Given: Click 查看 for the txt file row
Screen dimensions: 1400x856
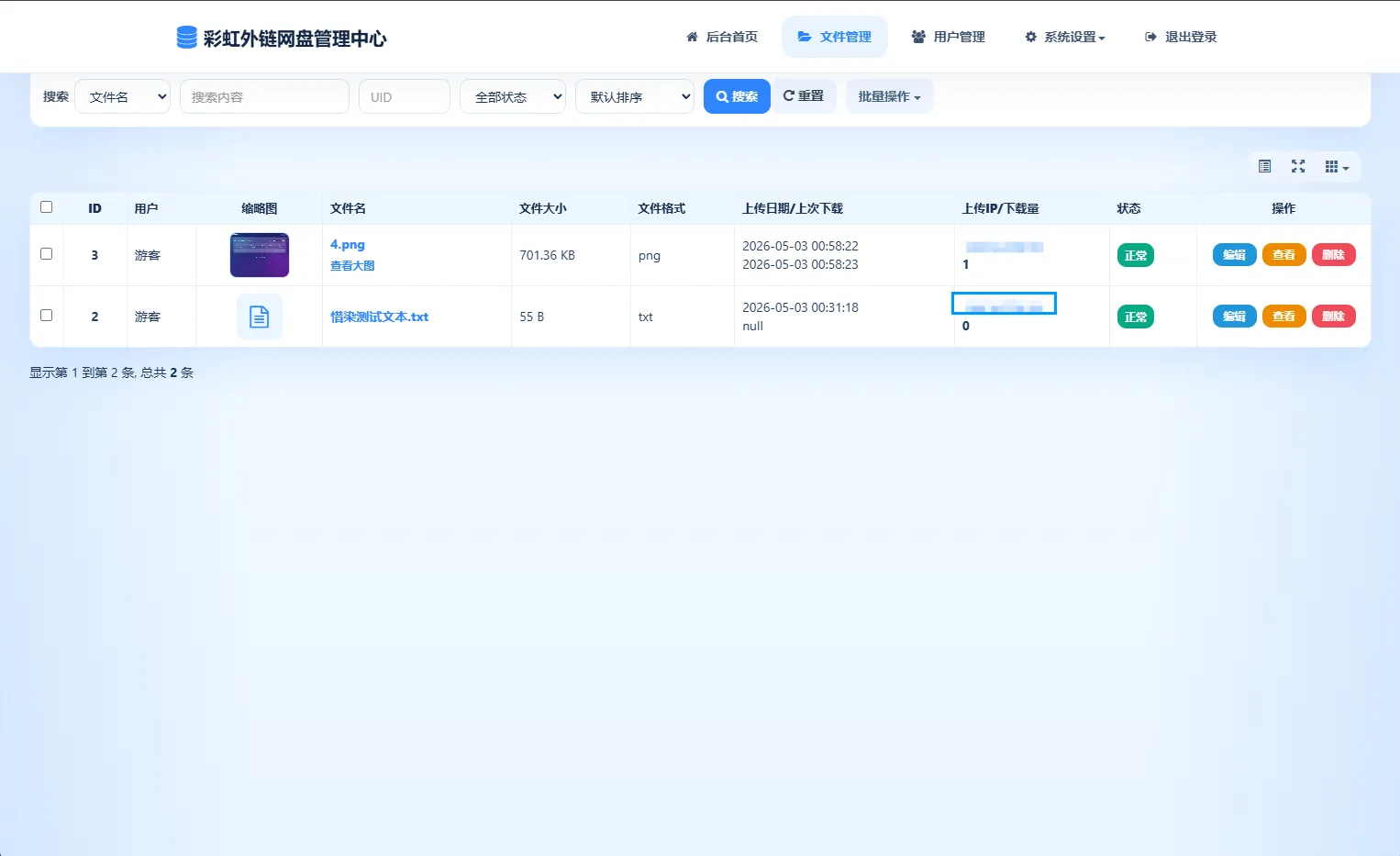Looking at the screenshot, I should tap(1283, 317).
